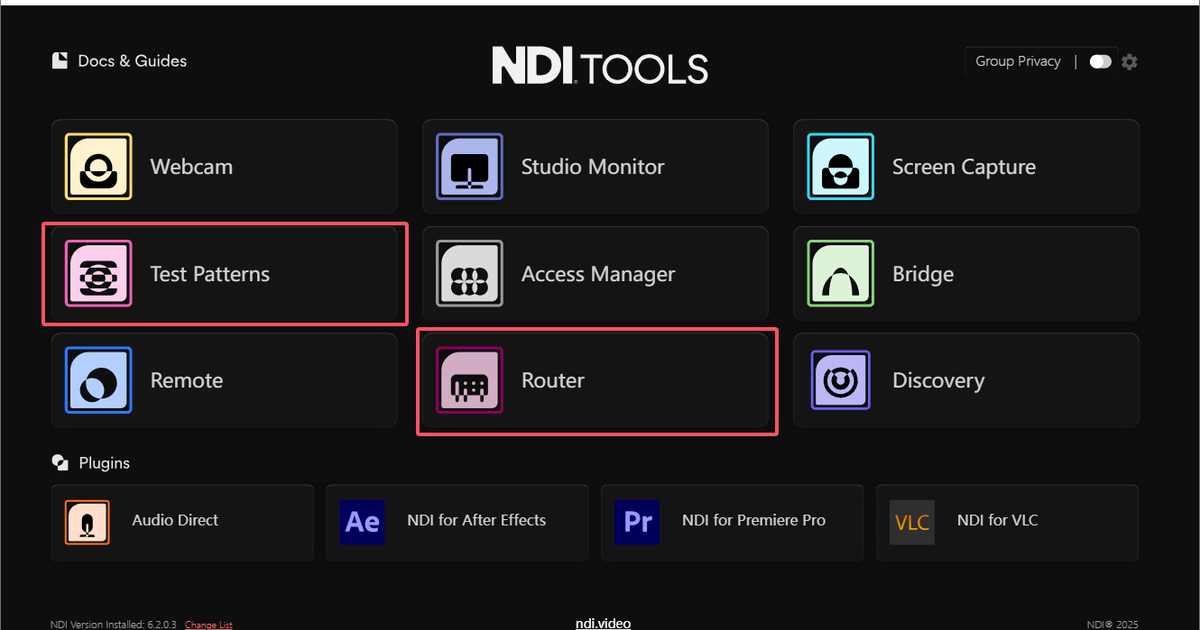Click the Screen Capture label
1200x630 pixels.
pos(964,167)
